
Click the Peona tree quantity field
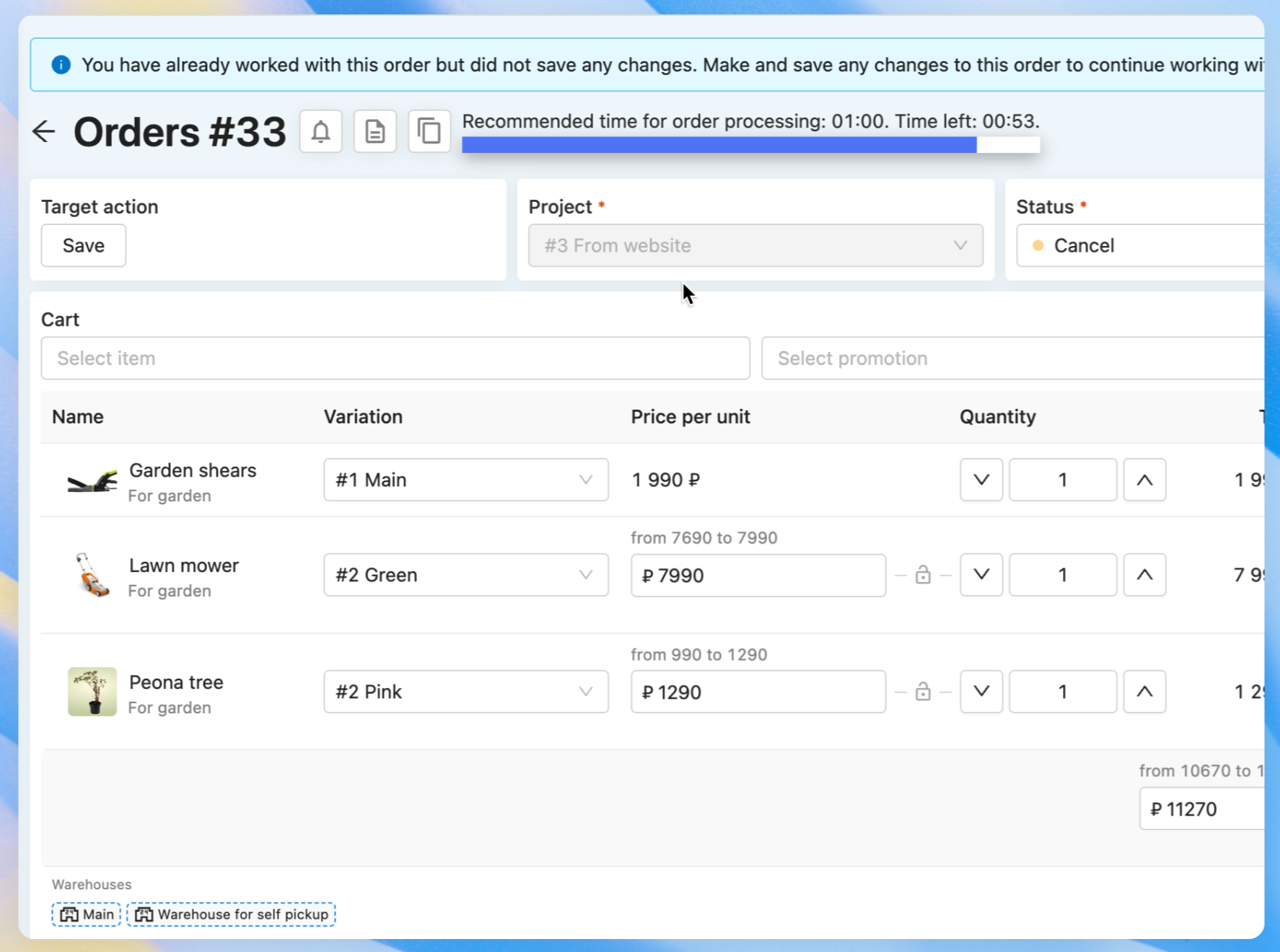[x=1063, y=692]
